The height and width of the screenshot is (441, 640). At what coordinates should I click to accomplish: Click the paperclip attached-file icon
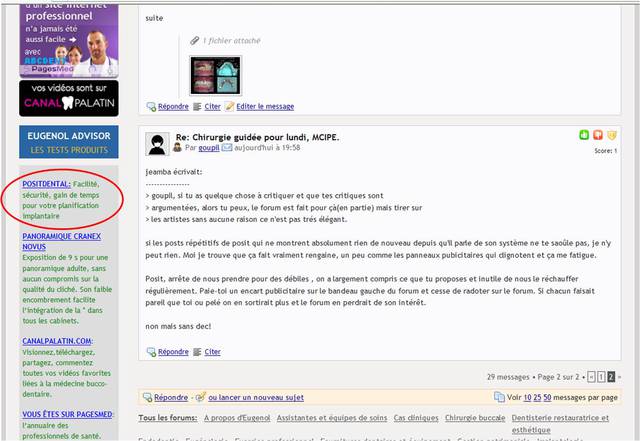[196, 41]
